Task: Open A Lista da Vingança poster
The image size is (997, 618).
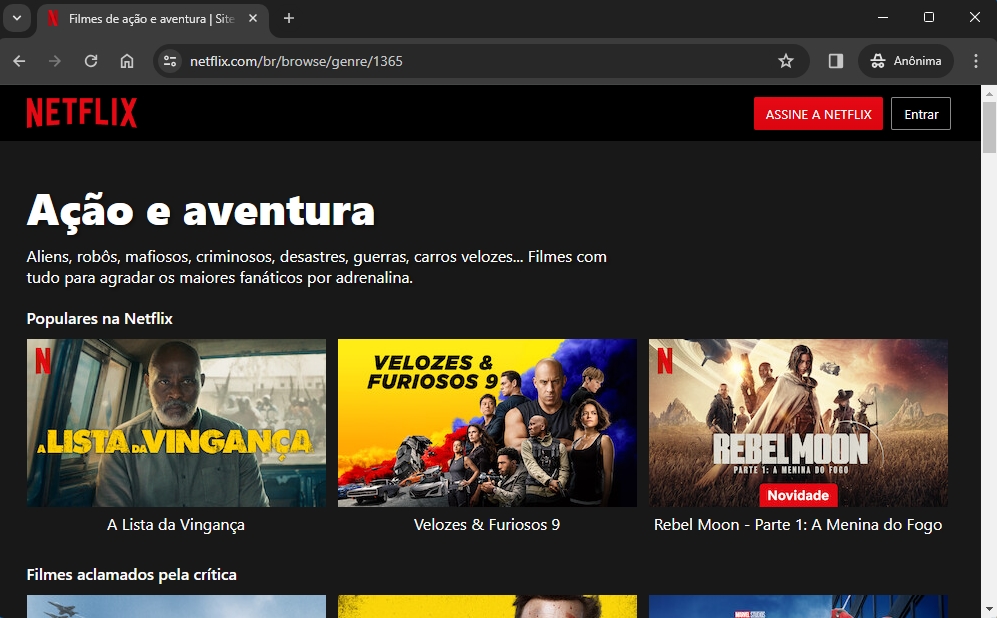Action: pos(176,423)
